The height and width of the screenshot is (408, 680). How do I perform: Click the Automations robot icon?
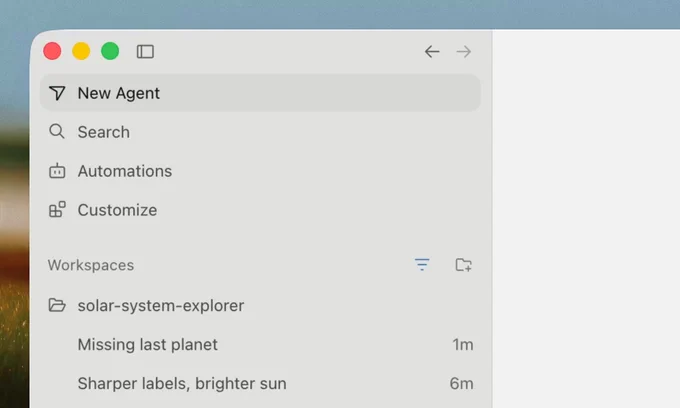[x=57, y=171]
